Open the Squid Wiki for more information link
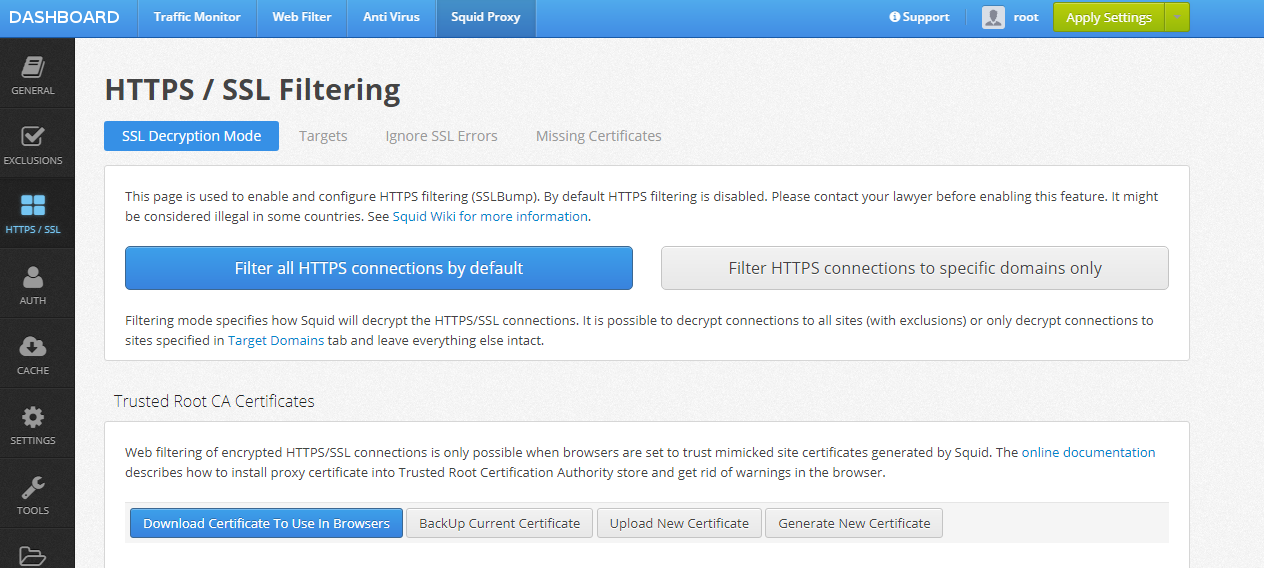The width and height of the screenshot is (1264, 568). coord(490,216)
